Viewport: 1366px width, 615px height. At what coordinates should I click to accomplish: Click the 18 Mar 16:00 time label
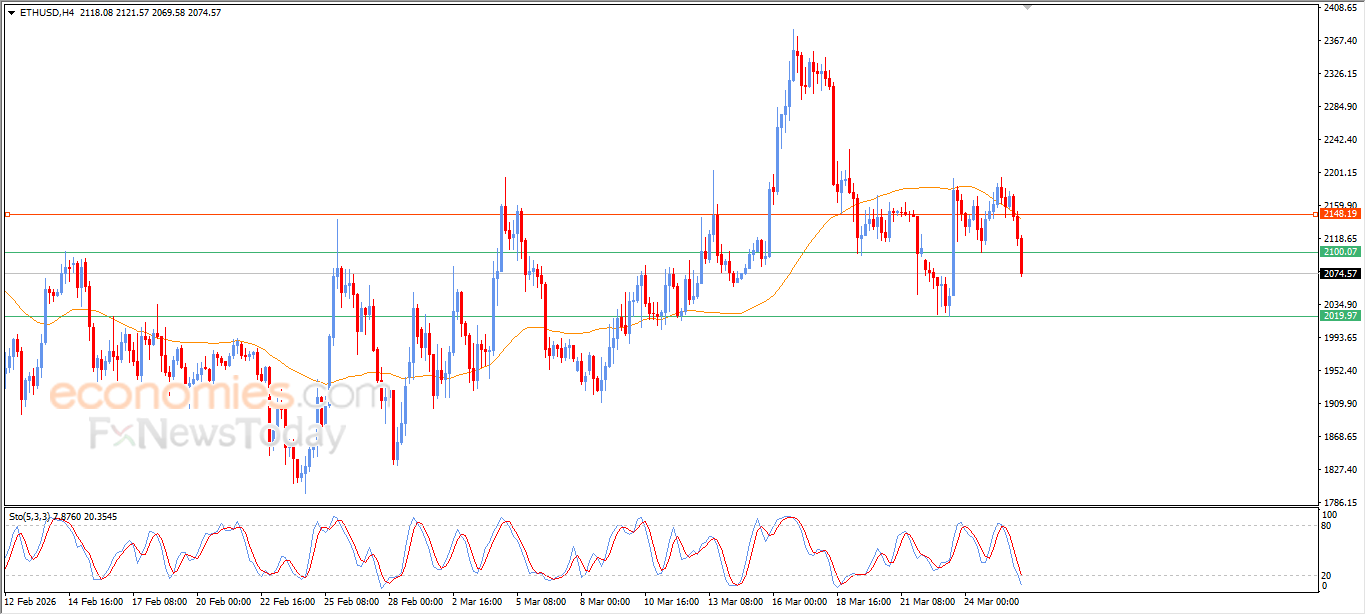pos(864,602)
